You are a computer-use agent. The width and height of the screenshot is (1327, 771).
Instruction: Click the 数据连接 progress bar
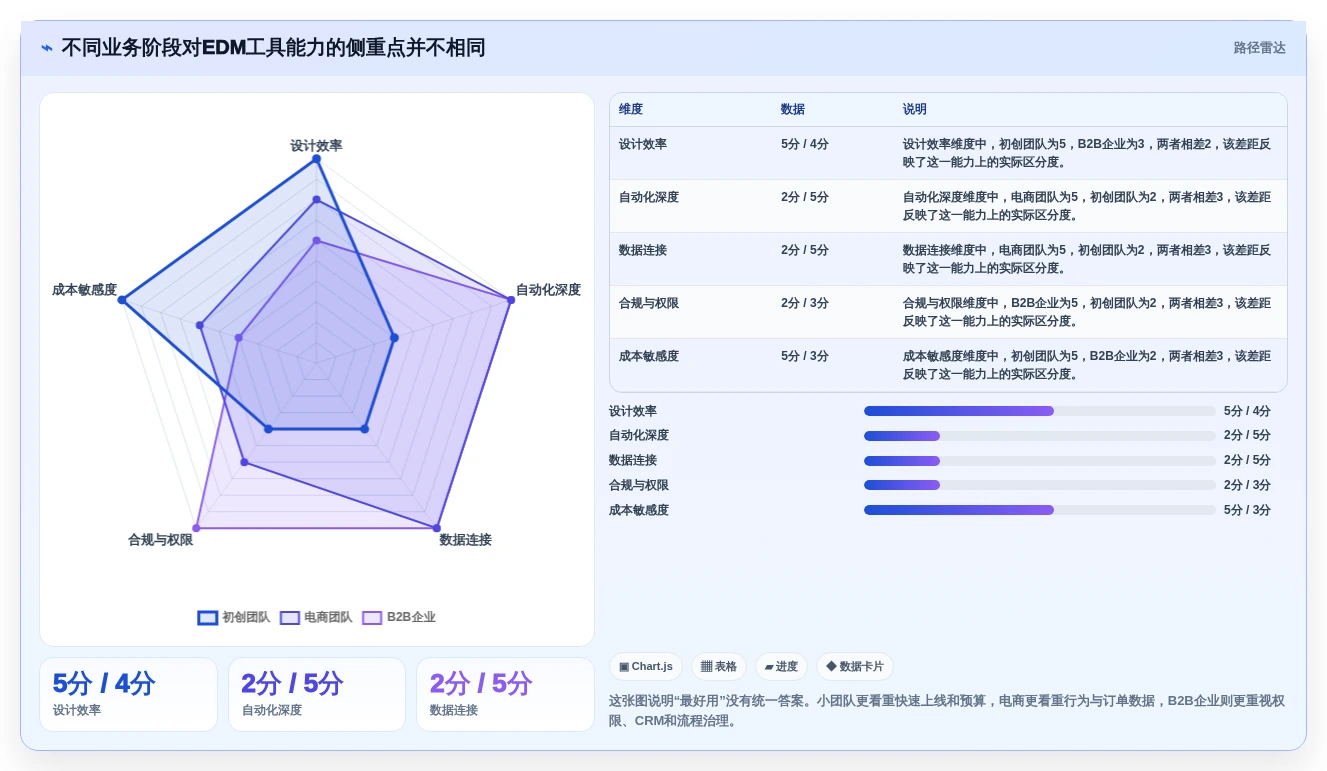point(1040,461)
